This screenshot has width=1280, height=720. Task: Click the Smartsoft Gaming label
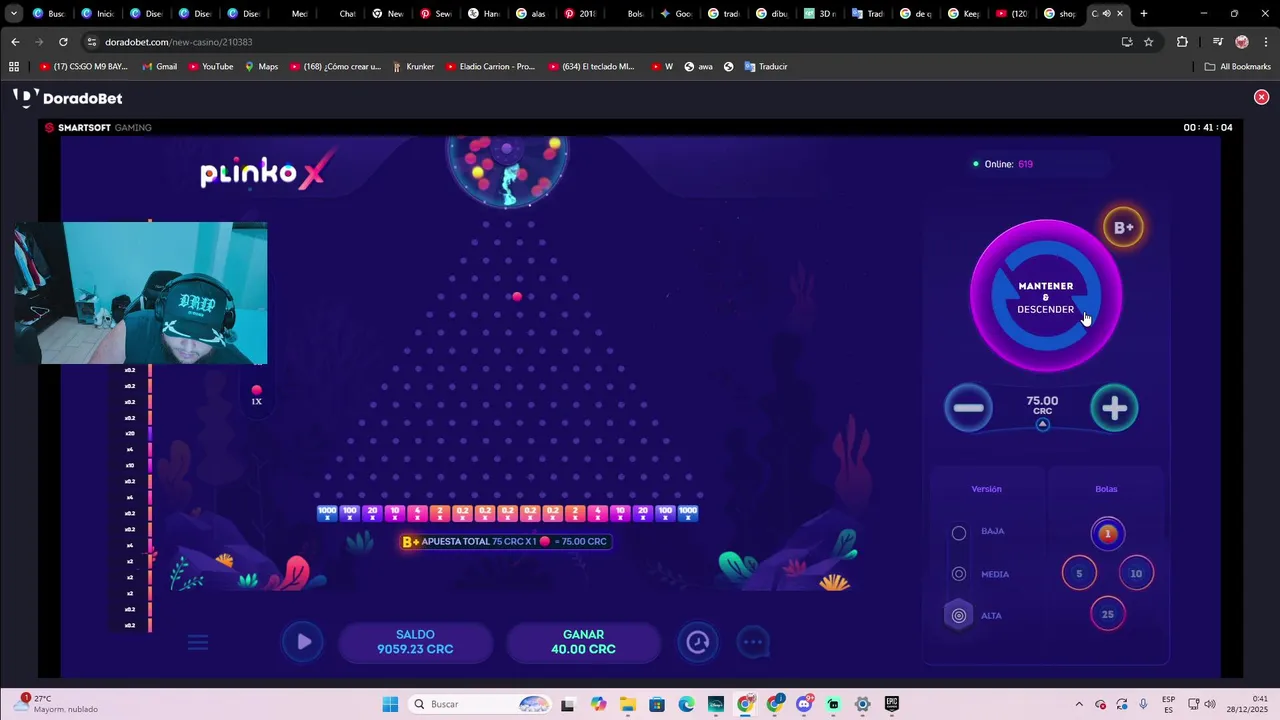point(98,128)
